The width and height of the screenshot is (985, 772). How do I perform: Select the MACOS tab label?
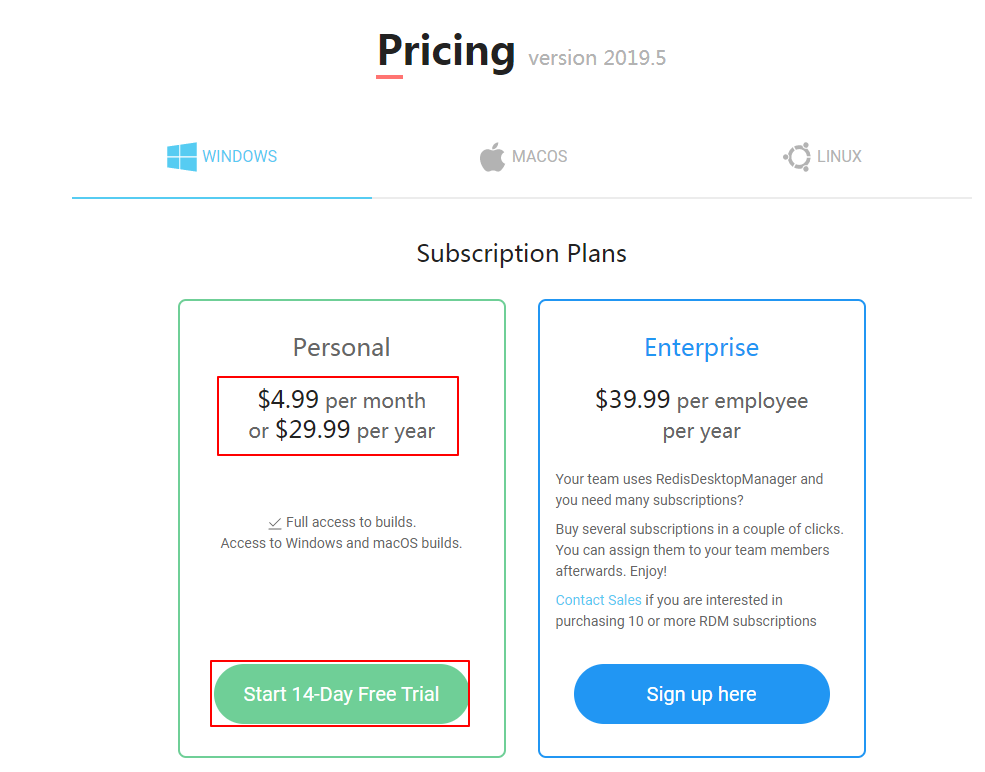[539, 157]
